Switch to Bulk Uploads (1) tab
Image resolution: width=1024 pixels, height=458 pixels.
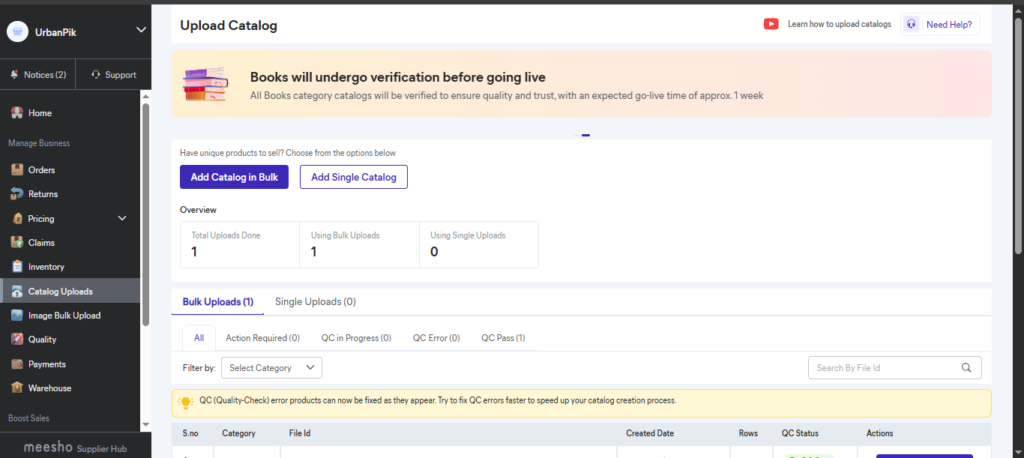coord(218,302)
